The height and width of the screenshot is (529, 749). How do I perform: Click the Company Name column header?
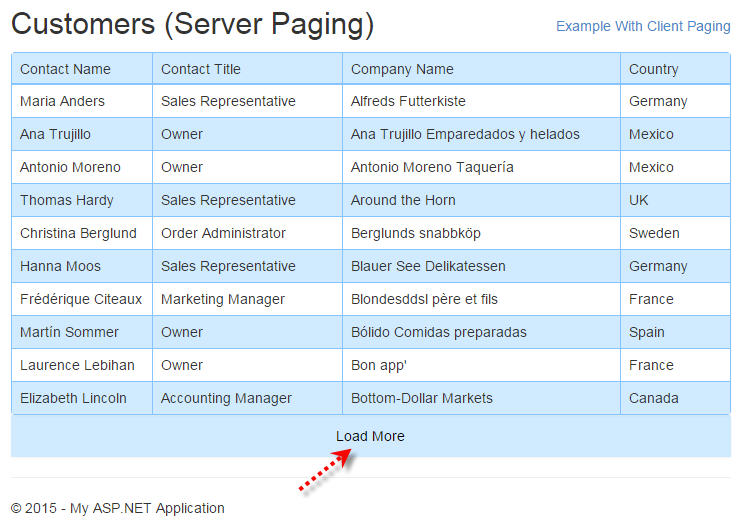point(482,69)
